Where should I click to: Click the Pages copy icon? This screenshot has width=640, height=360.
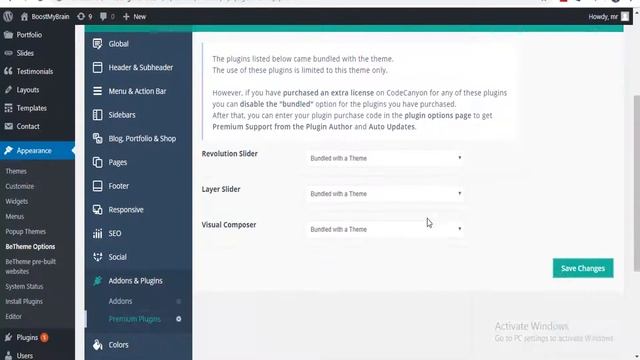[x=97, y=162]
